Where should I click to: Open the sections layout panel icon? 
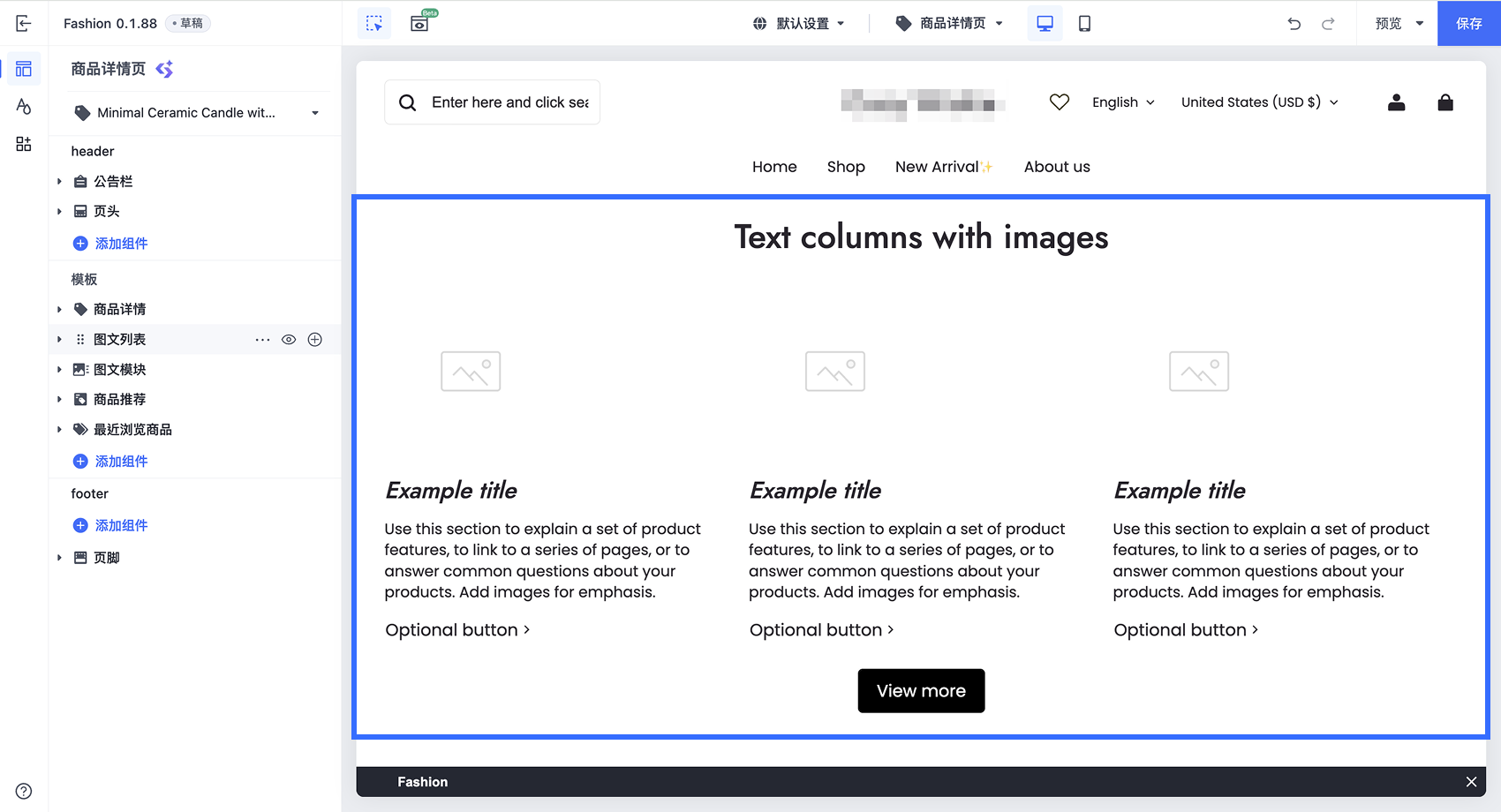click(24, 69)
